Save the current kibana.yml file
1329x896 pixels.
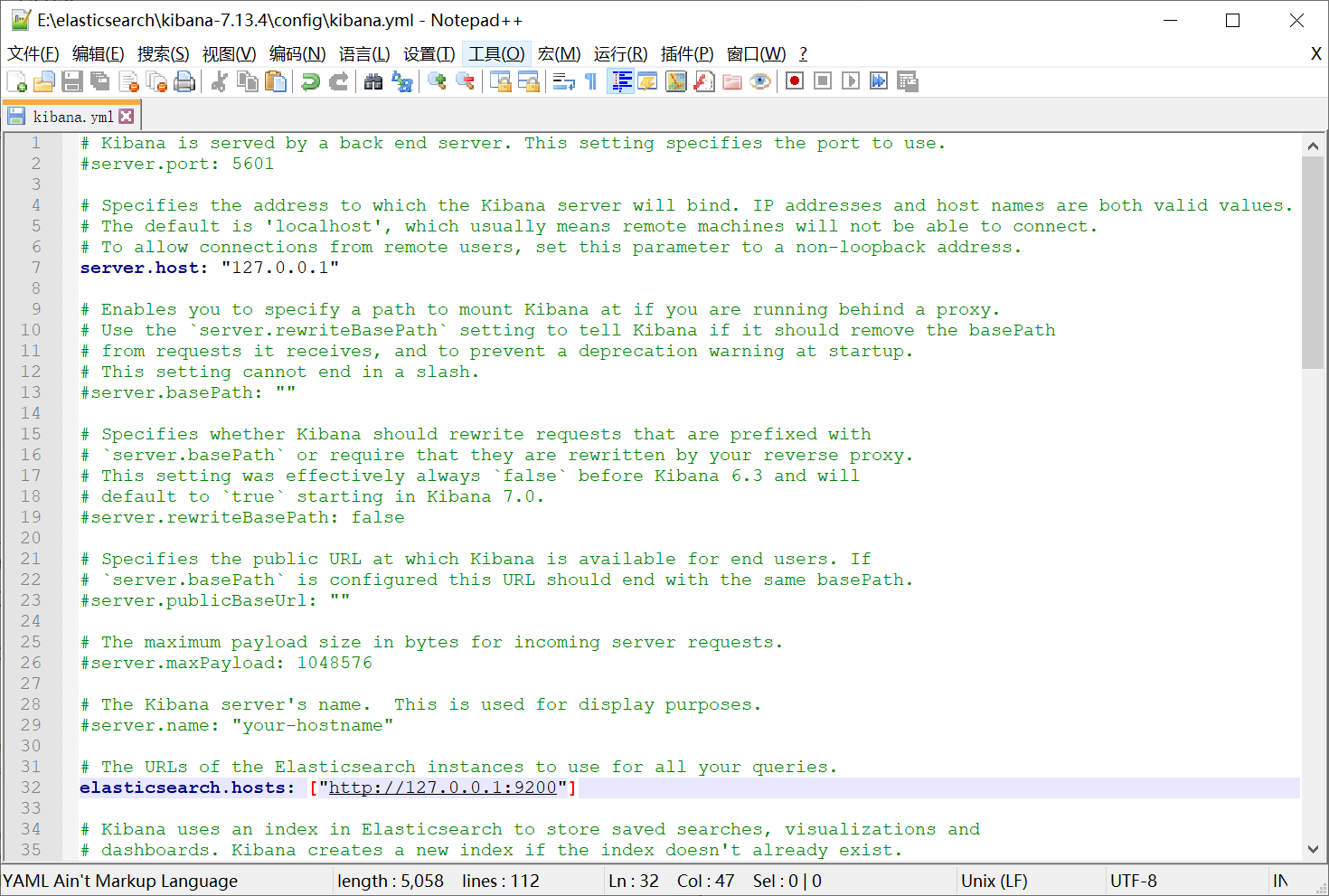click(72, 81)
